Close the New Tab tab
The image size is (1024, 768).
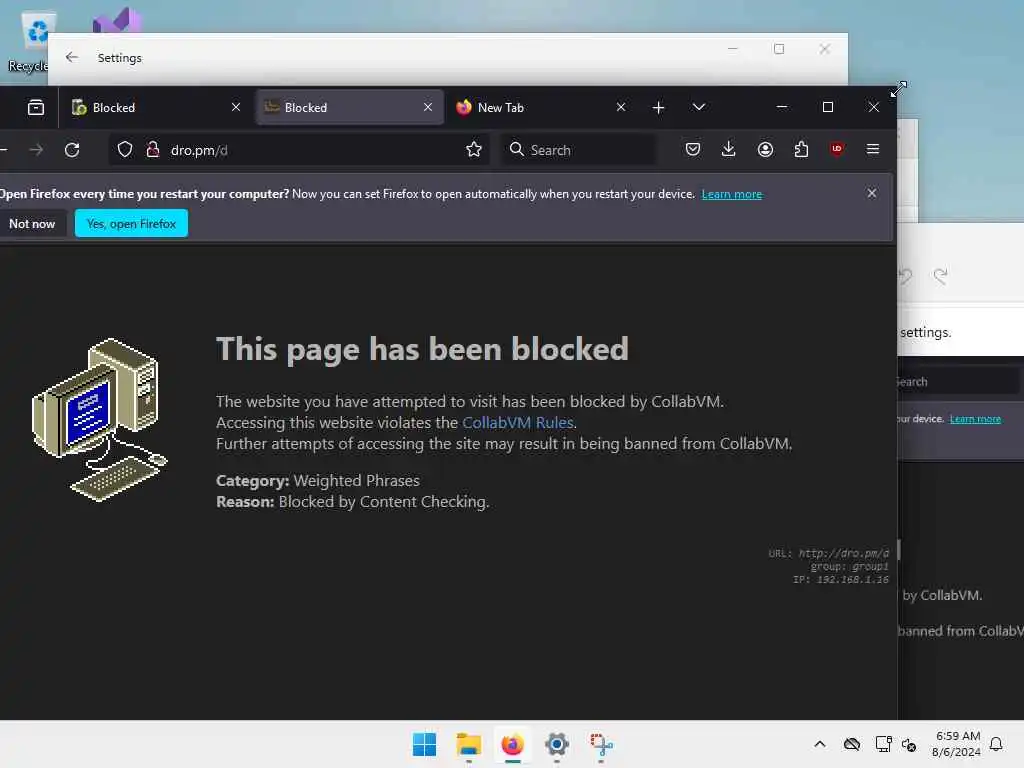click(621, 107)
